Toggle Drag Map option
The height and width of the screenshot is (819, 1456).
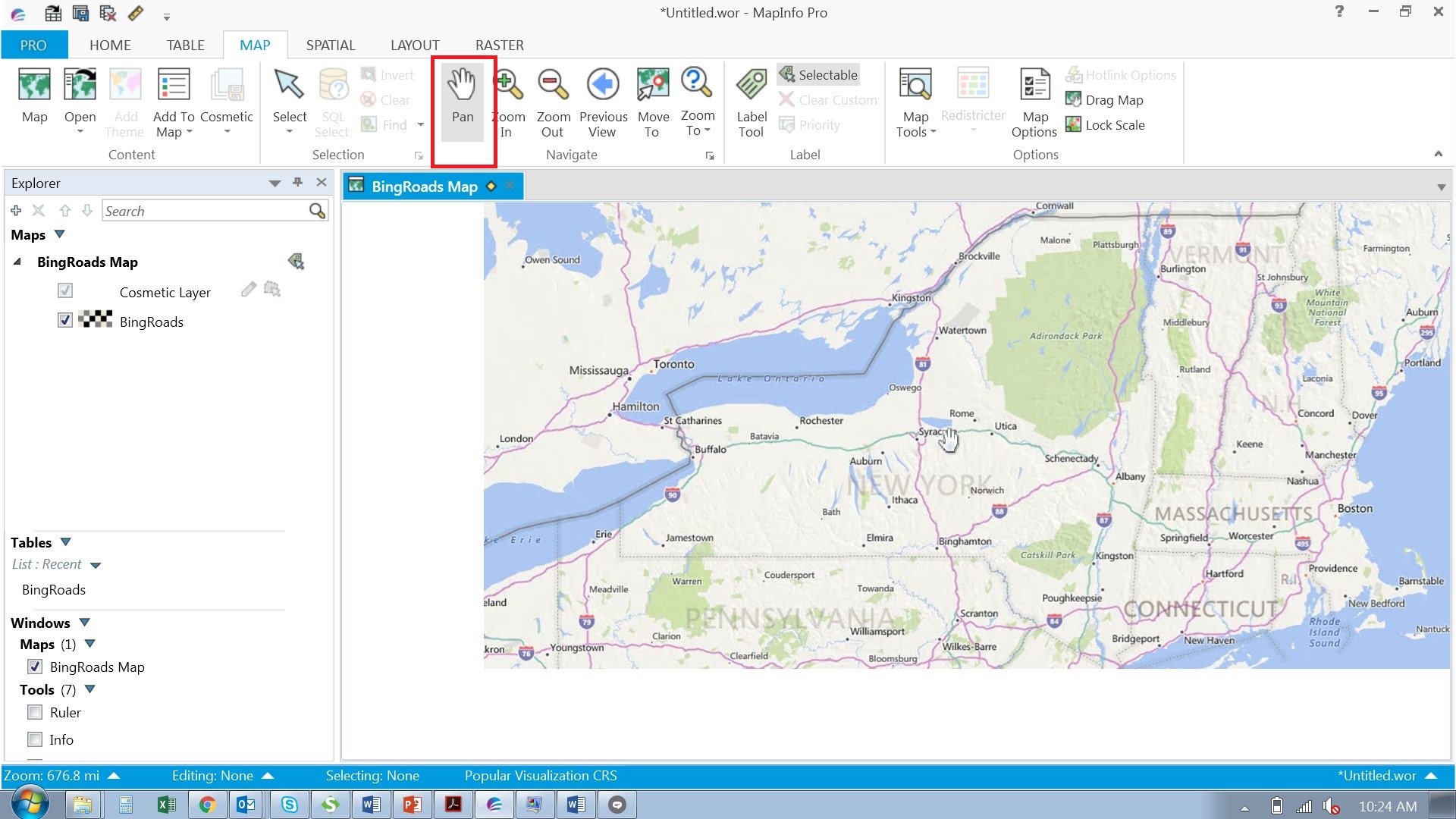pos(1104,99)
